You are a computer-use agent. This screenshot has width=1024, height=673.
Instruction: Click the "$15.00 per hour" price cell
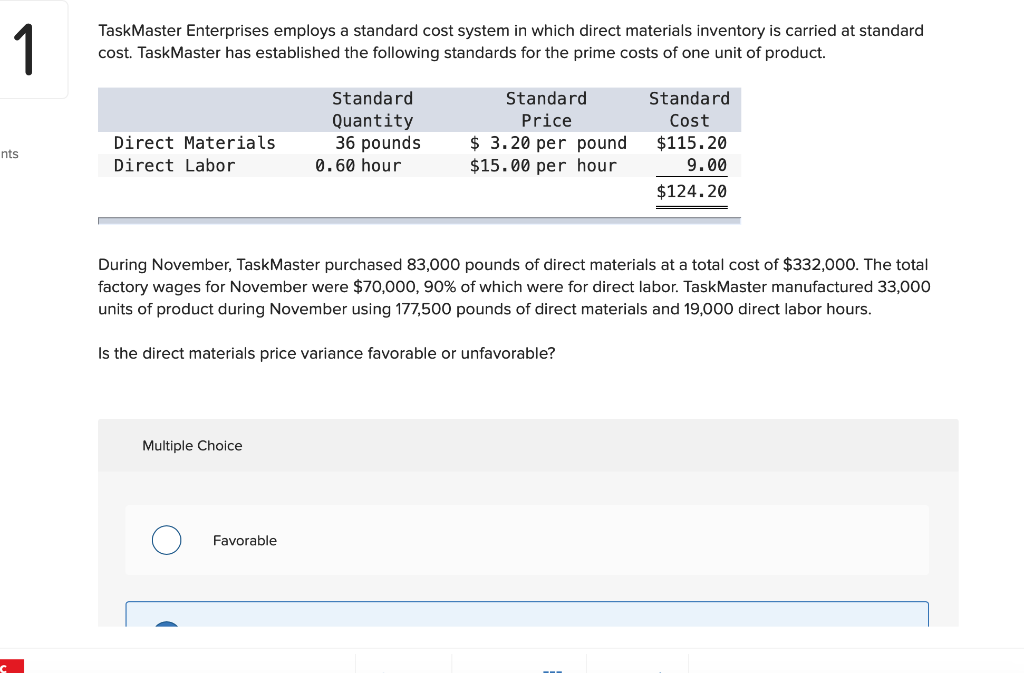543,166
